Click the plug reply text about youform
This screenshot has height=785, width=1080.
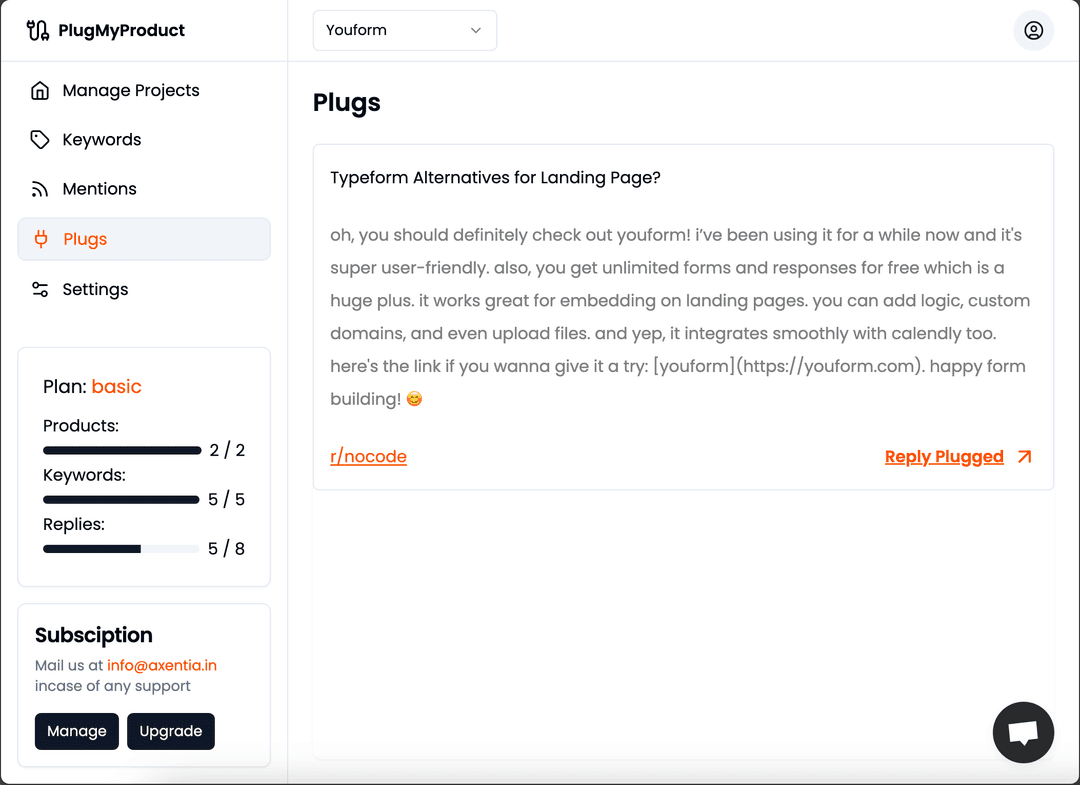tap(681, 317)
